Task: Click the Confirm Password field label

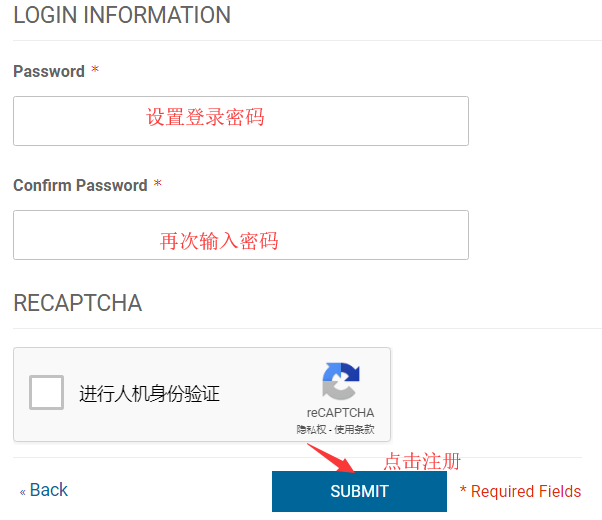Action: pyautogui.click(x=80, y=186)
